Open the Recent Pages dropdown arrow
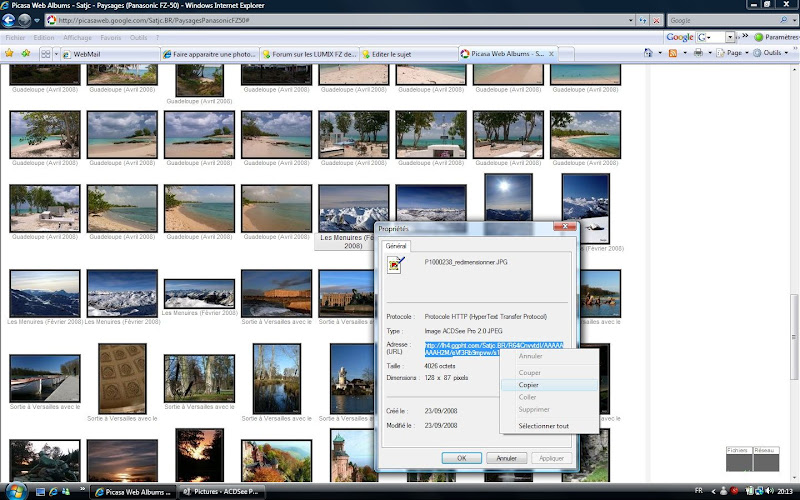This screenshot has height=500, width=800. click(x=37, y=21)
